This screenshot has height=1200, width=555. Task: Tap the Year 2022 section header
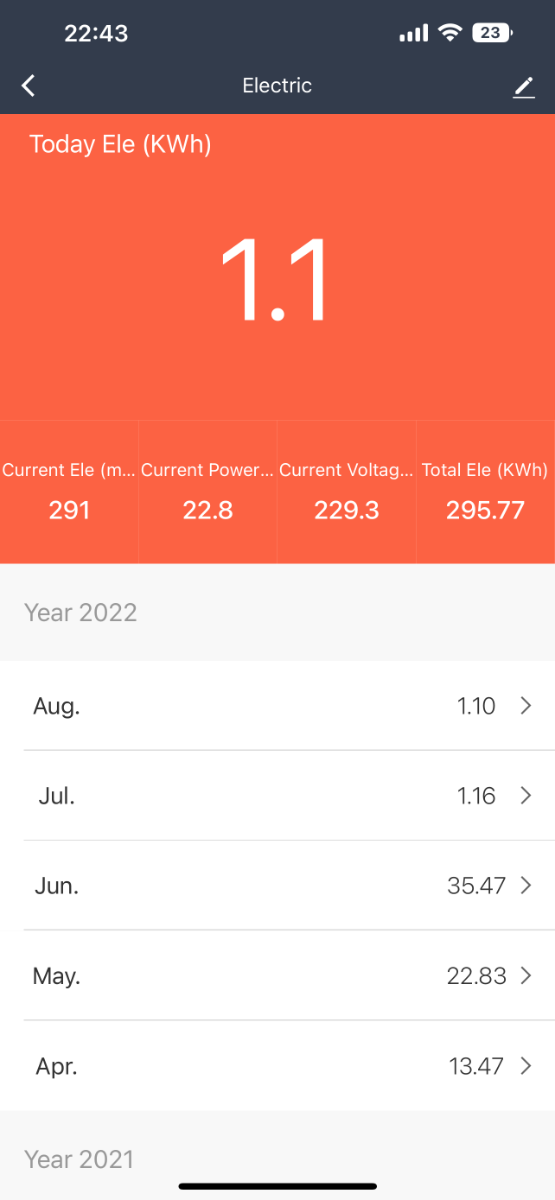pos(80,612)
